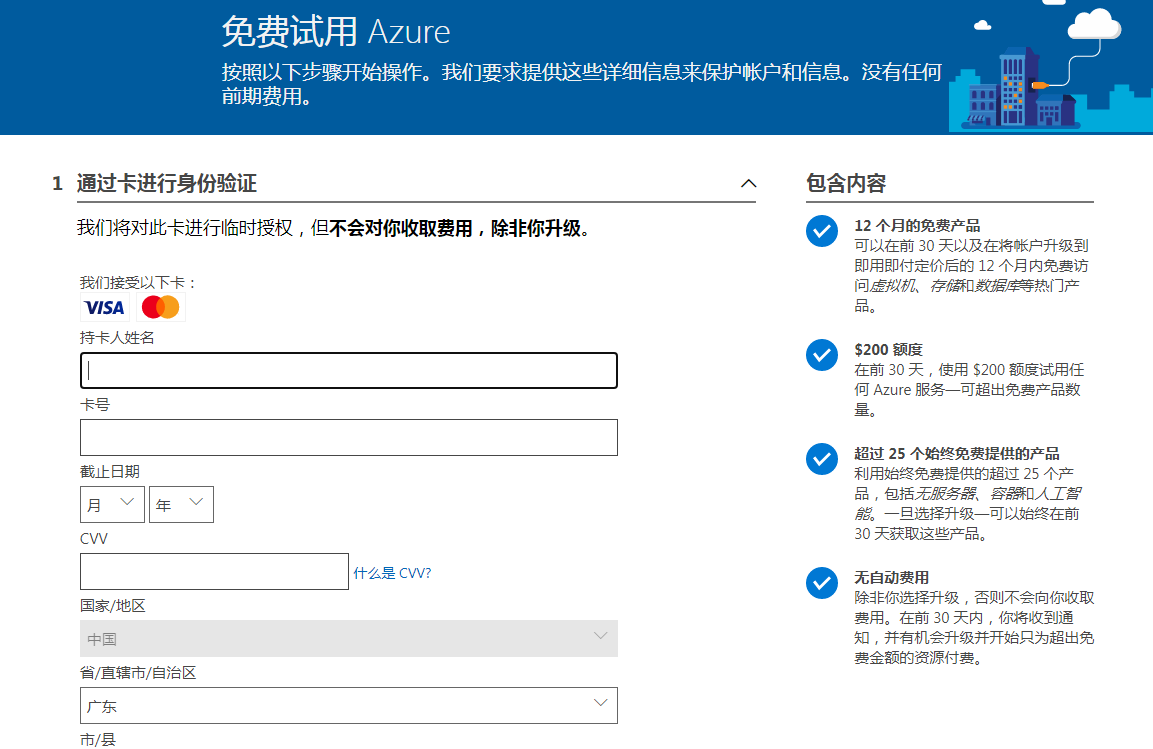Viewport: 1153px width, 749px height.
Task: Open the 年 expiry year dropdown
Action: (x=181, y=504)
